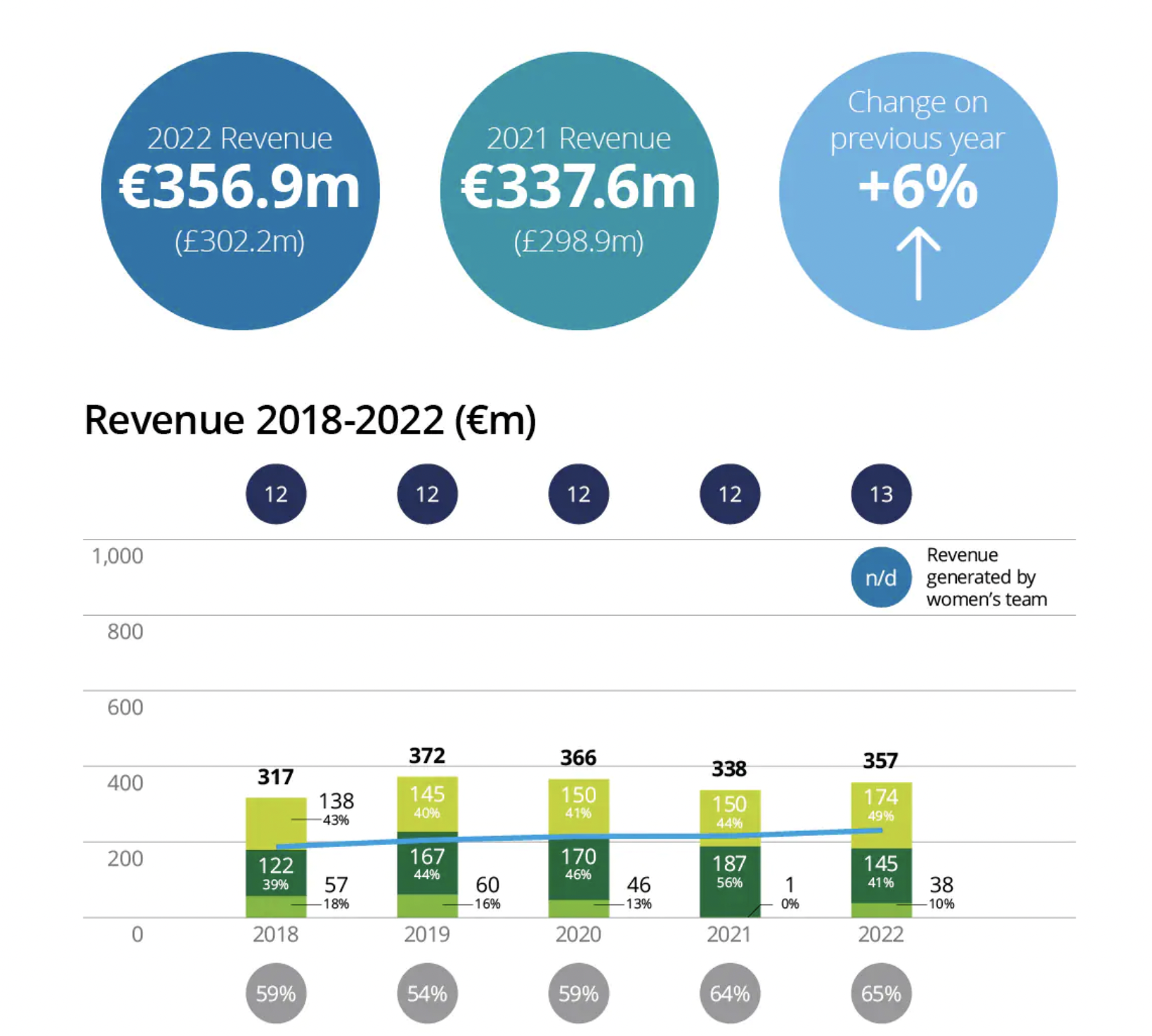
Task: Click the (£298.9m) text in 2021 circle
Action: pos(579,242)
